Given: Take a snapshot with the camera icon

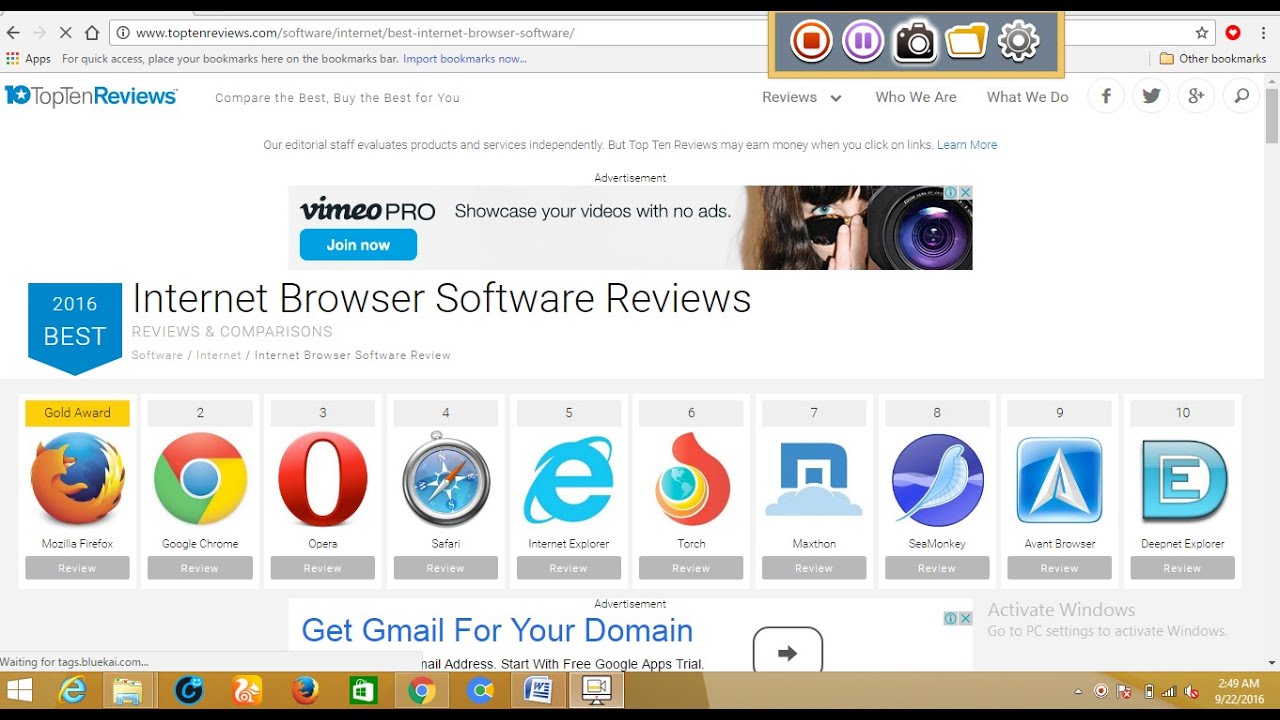Looking at the screenshot, I should pyautogui.click(x=914, y=42).
